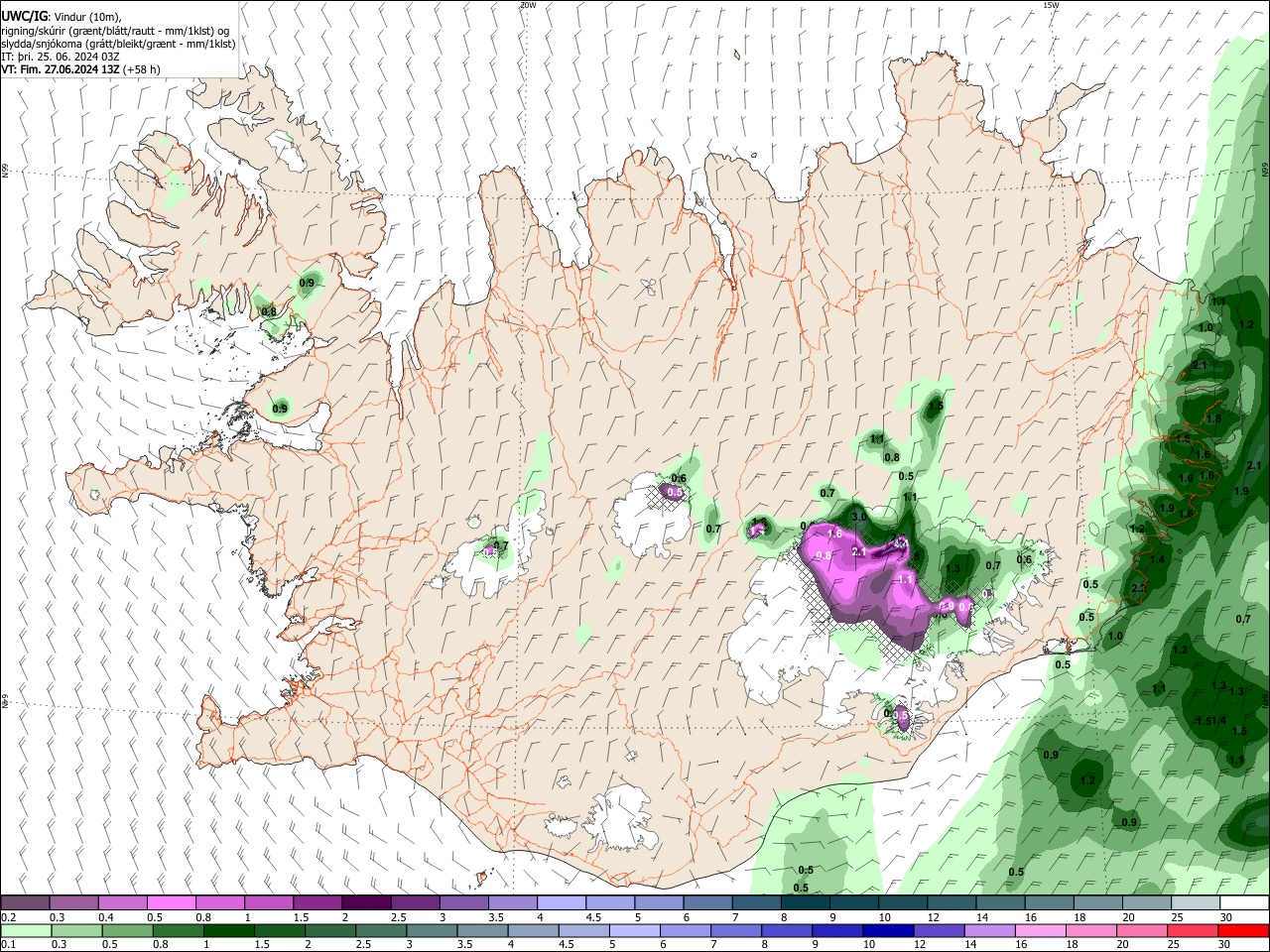
Task: Click the bright red 30 swatch in bottom legend
Action: pos(1244,930)
